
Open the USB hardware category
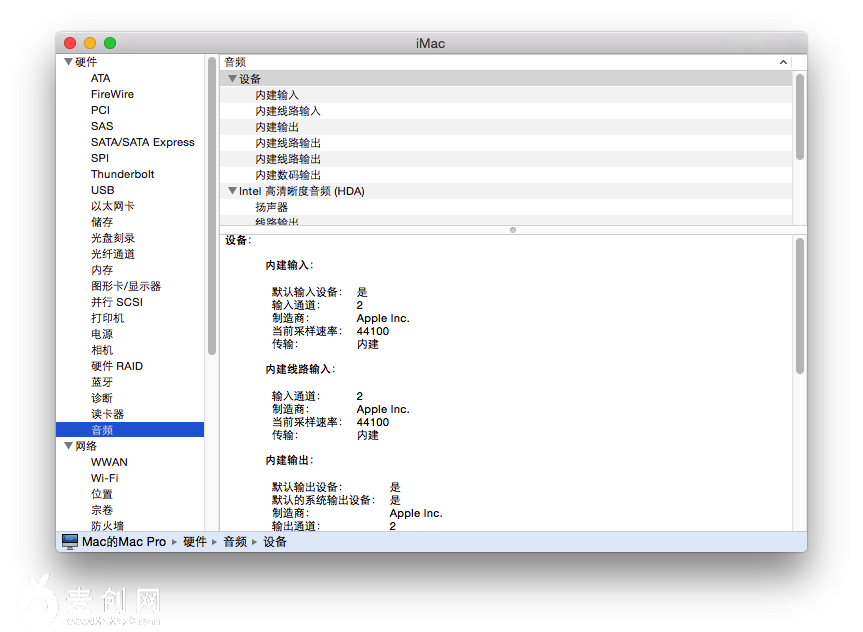pyautogui.click(x=102, y=190)
